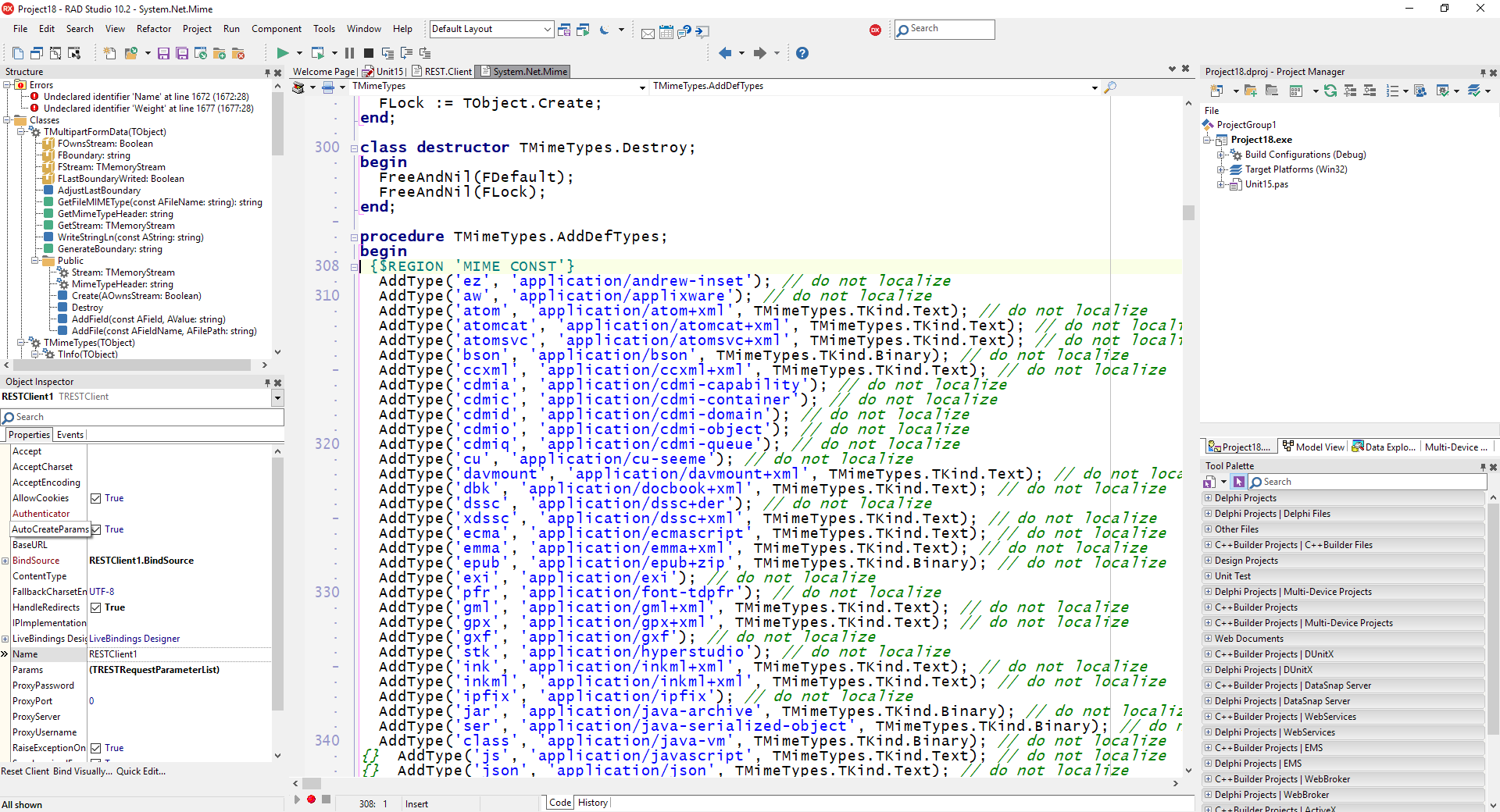Click the Collapse All icon in Project Manager
The height and width of the screenshot is (812, 1500).
point(1370,91)
